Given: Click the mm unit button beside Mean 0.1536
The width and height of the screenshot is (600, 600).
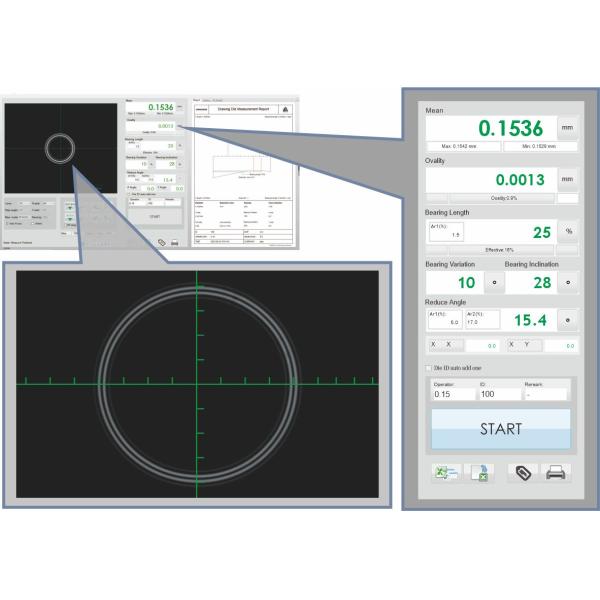Looking at the screenshot, I should [568, 128].
